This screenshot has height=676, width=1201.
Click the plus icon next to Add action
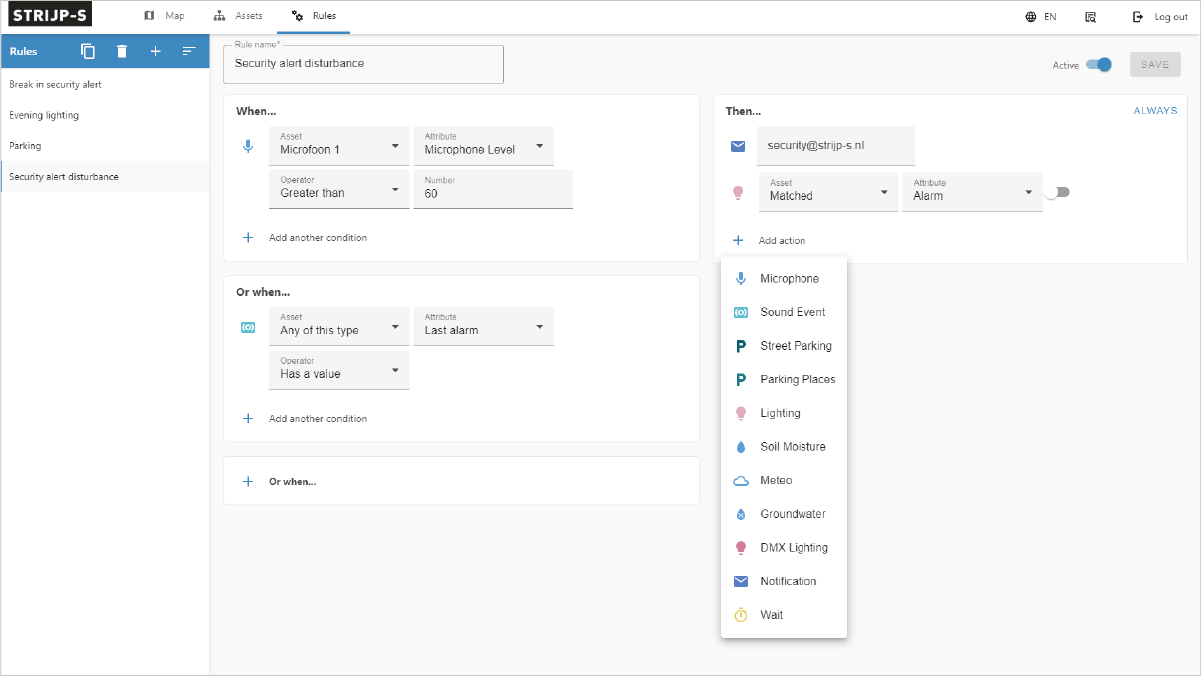tap(738, 241)
